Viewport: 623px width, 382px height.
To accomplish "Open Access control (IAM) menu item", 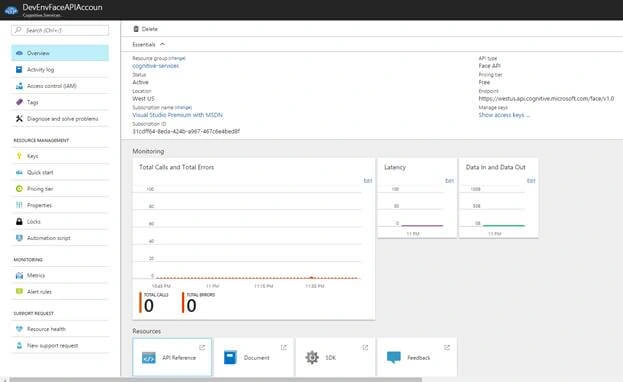I will (x=60, y=86).
